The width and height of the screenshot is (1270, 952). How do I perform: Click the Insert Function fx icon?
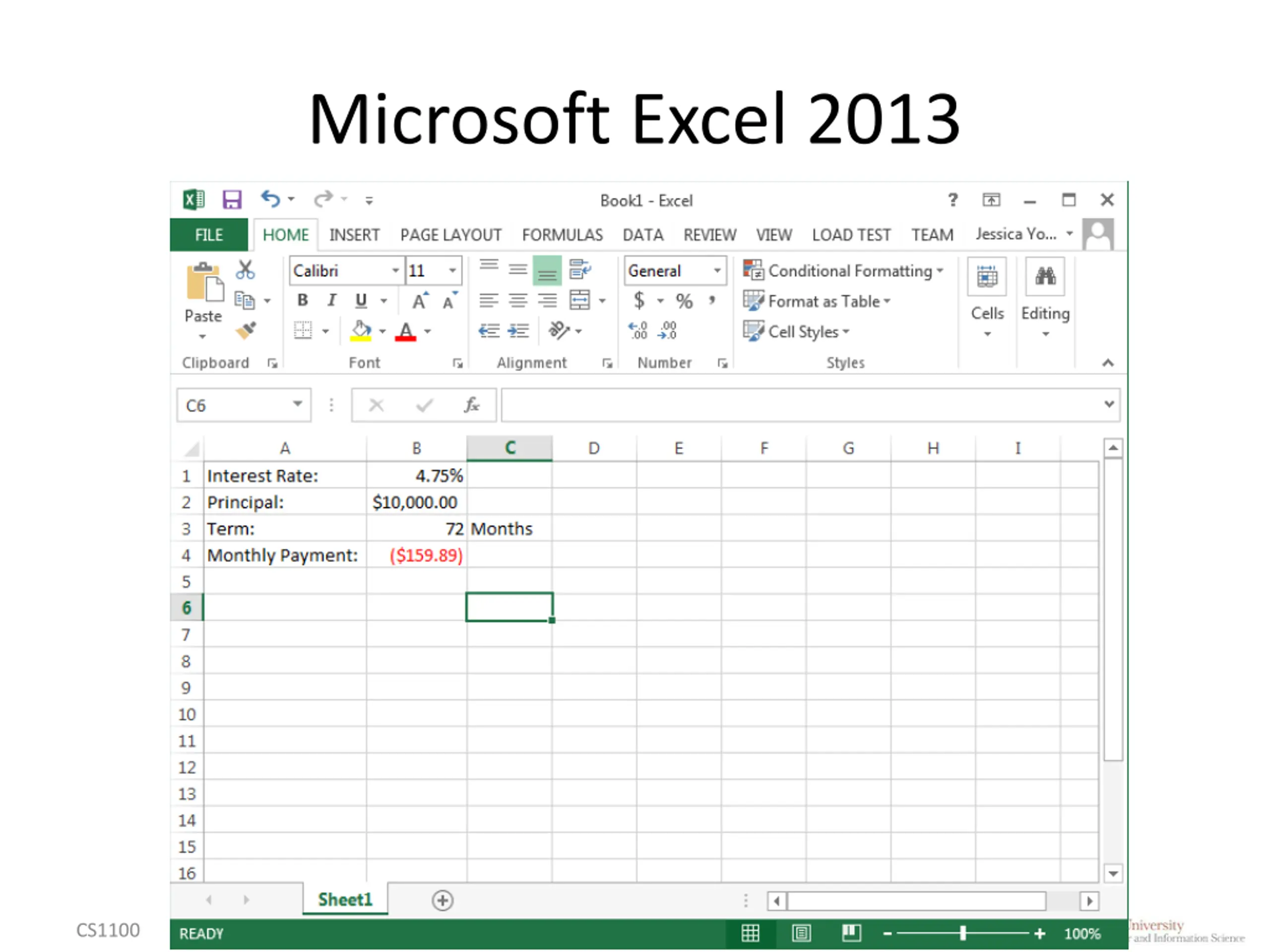(x=471, y=405)
